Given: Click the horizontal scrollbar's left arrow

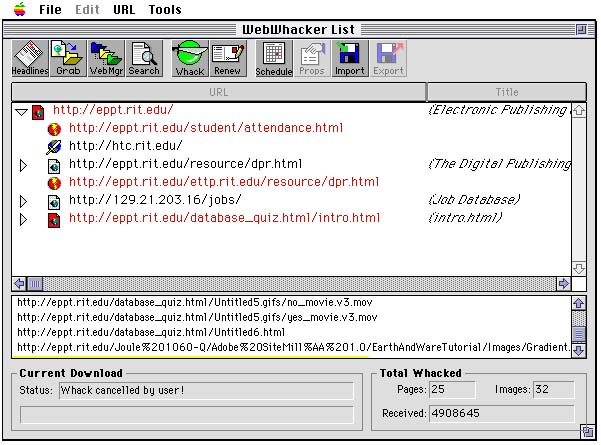Looking at the screenshot, I should 19,284.
